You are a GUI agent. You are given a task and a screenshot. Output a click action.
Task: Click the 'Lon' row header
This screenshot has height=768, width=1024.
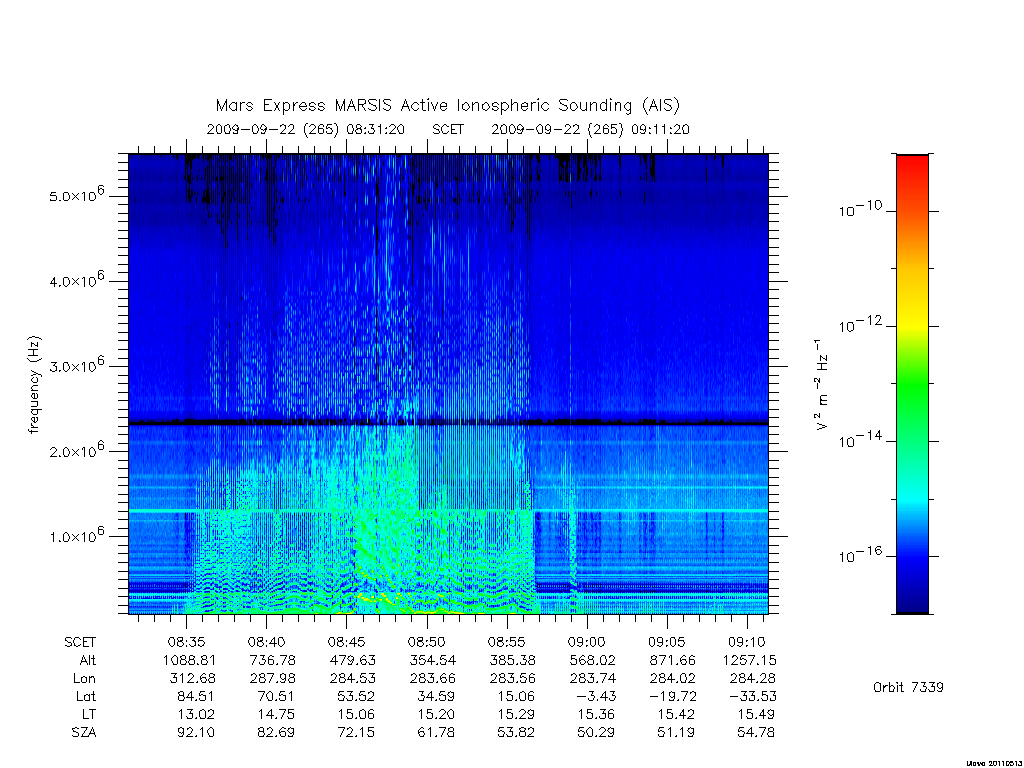(x=84, y=679)
